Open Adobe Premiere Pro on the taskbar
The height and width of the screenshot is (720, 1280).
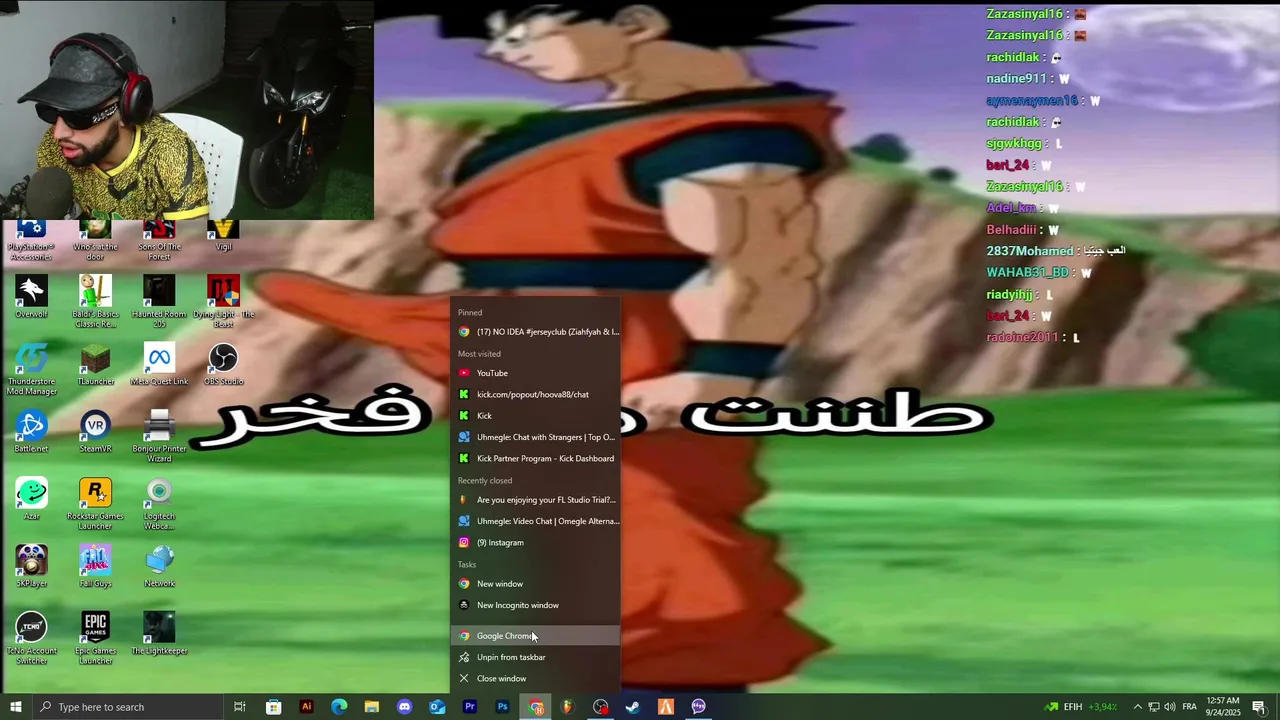[x=469, y=707]
